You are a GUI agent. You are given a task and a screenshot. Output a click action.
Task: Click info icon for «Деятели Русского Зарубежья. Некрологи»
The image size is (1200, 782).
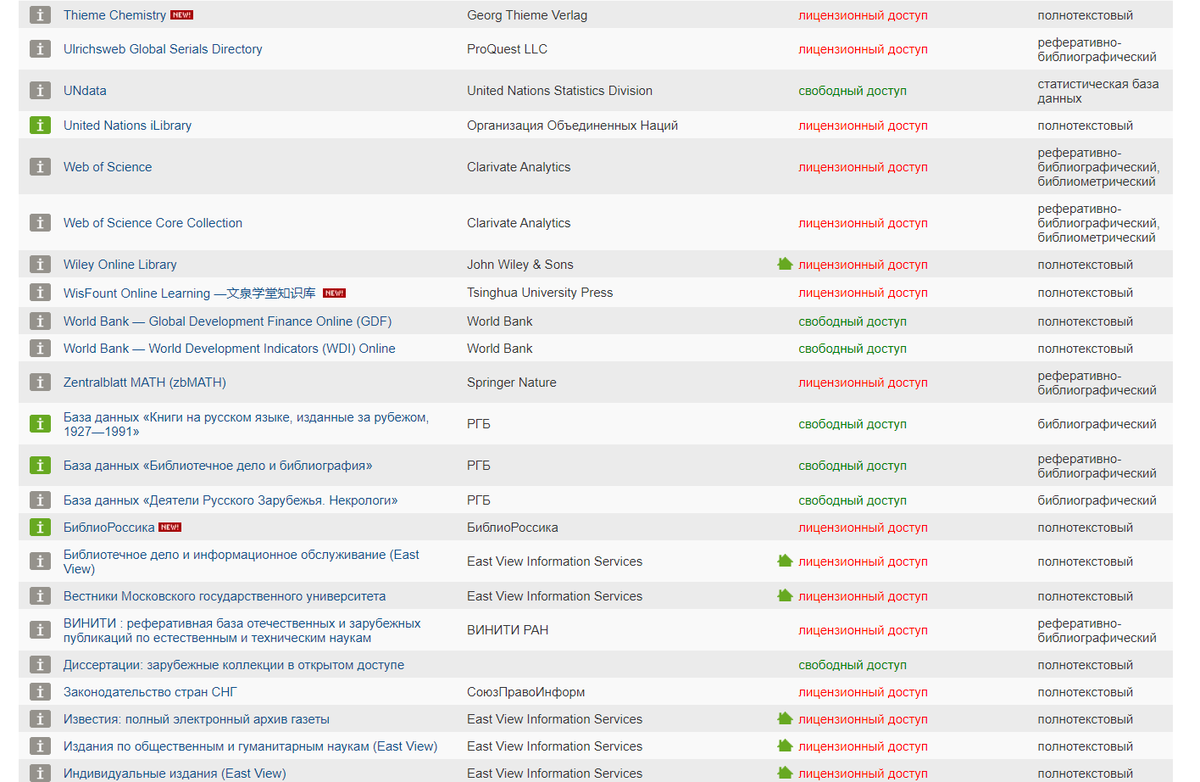[40, 500]
